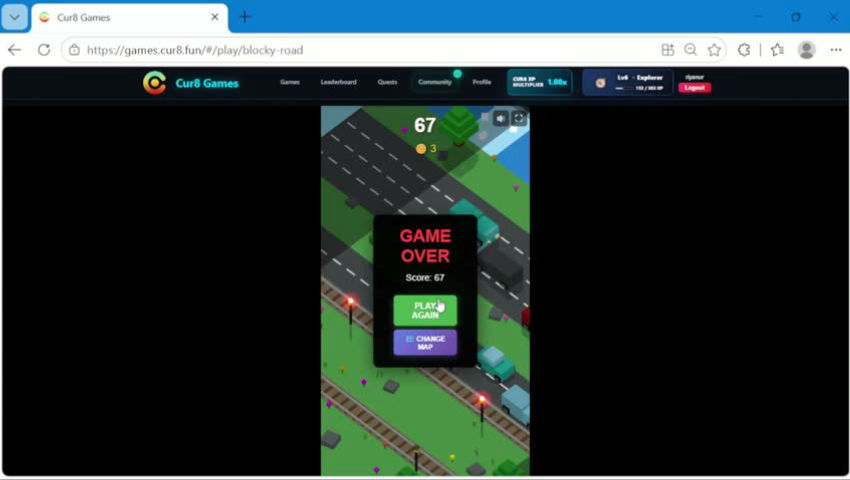Open the Change Map option
This screenshot has width=850, height=480.
click(425, 343)
